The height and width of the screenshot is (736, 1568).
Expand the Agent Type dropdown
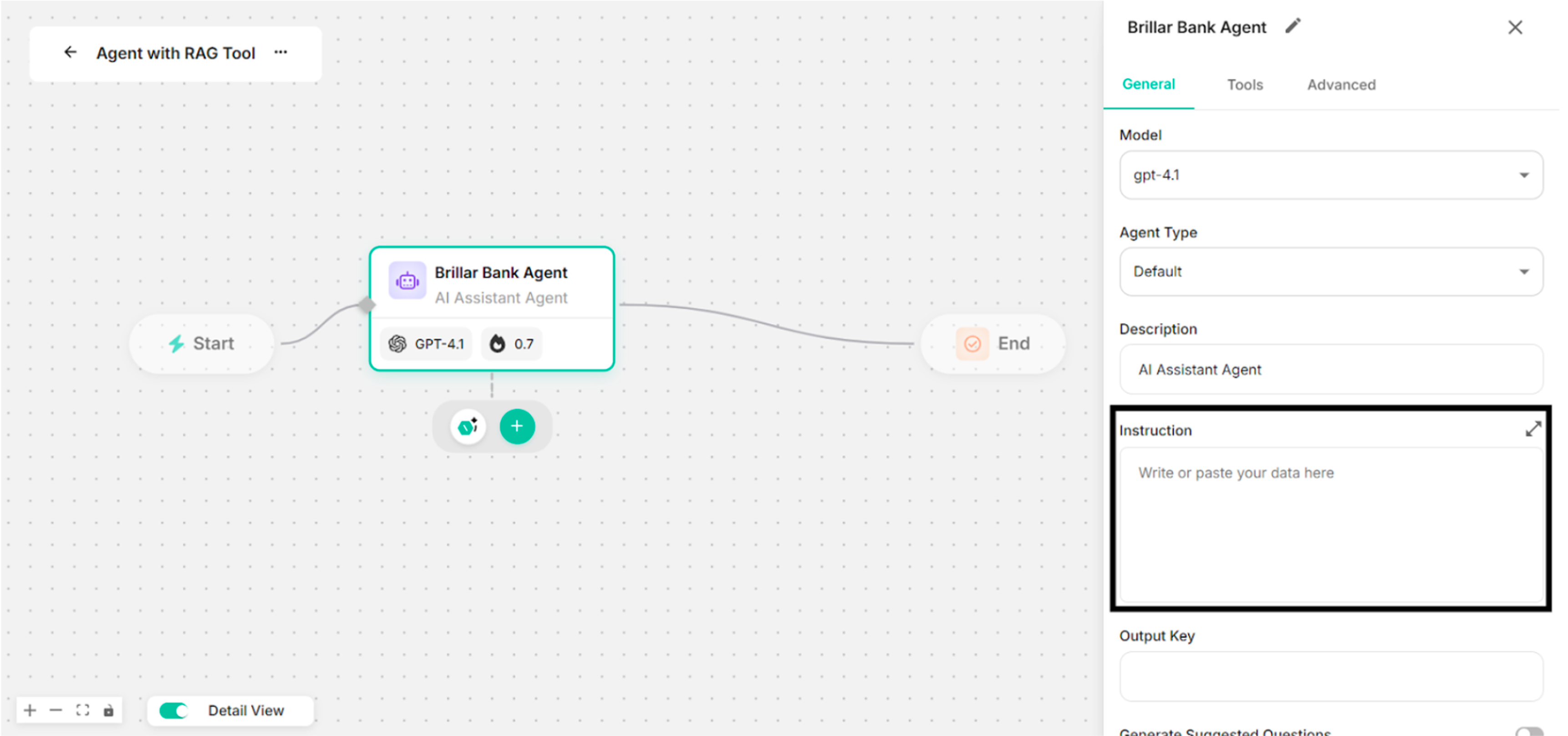pyautogui.click(x=1331, y=271)
